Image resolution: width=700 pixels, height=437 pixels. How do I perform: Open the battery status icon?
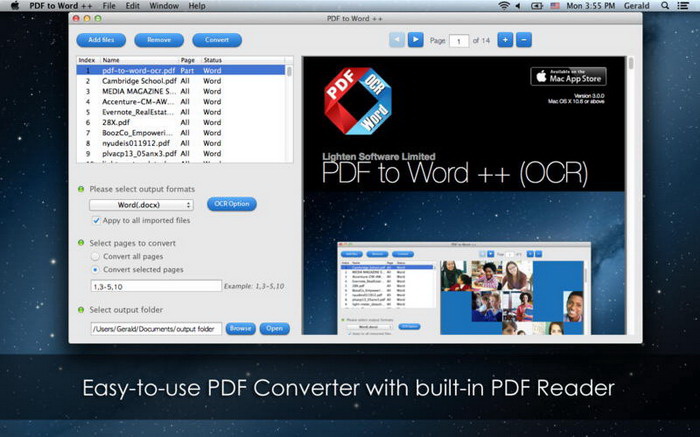536,6
